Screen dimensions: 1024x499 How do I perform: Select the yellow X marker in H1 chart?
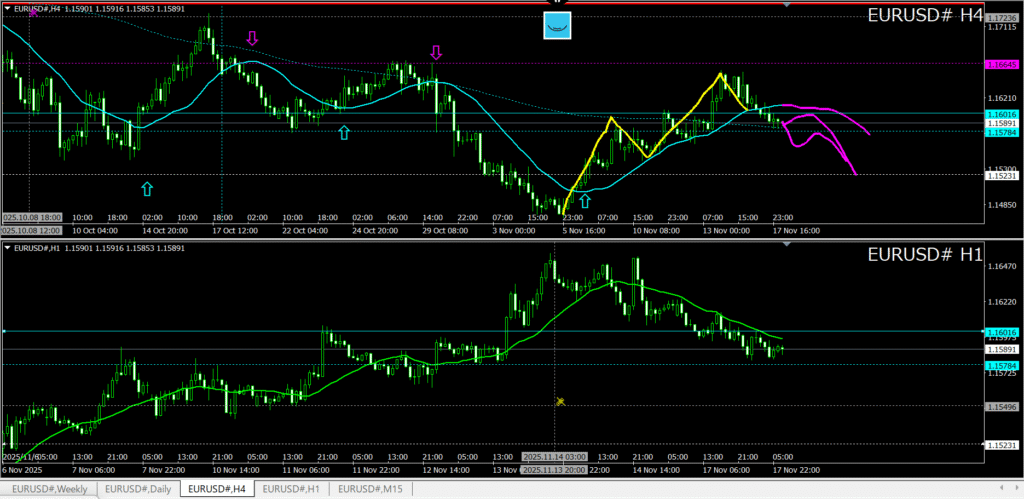coord(561,401)
